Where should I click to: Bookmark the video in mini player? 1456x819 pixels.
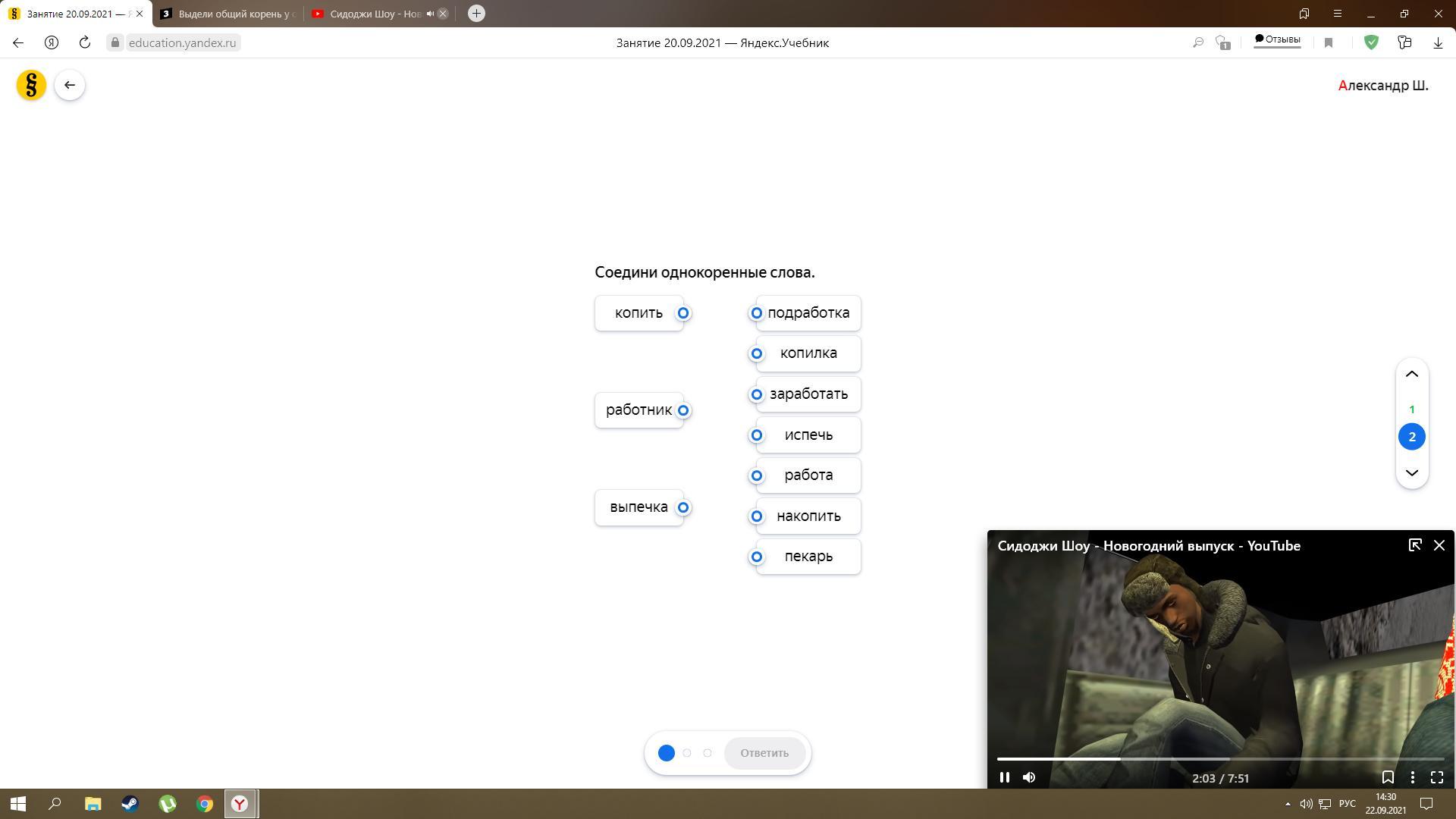1388,777
